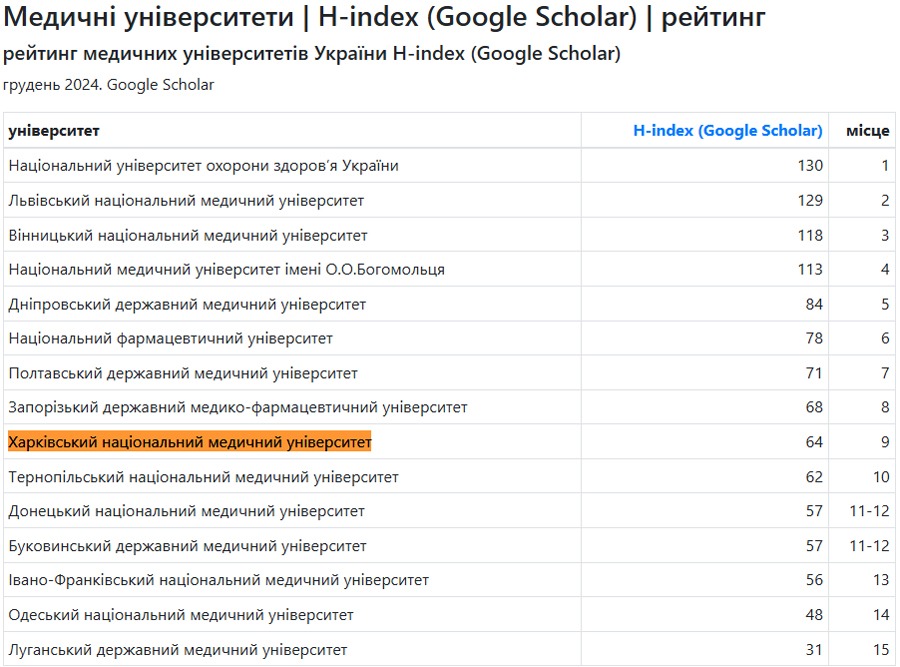Click the університет column header
Image resolution: width=900 pixels, height=667 pixels.
tap(54, 131)
